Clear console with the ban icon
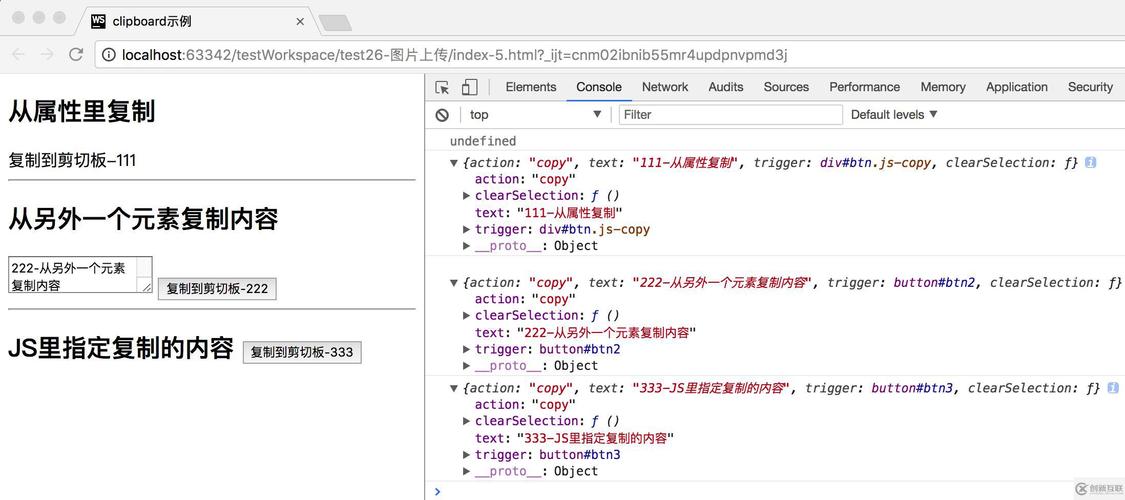This screenshot has width=1125, height=500. [442, 115]
